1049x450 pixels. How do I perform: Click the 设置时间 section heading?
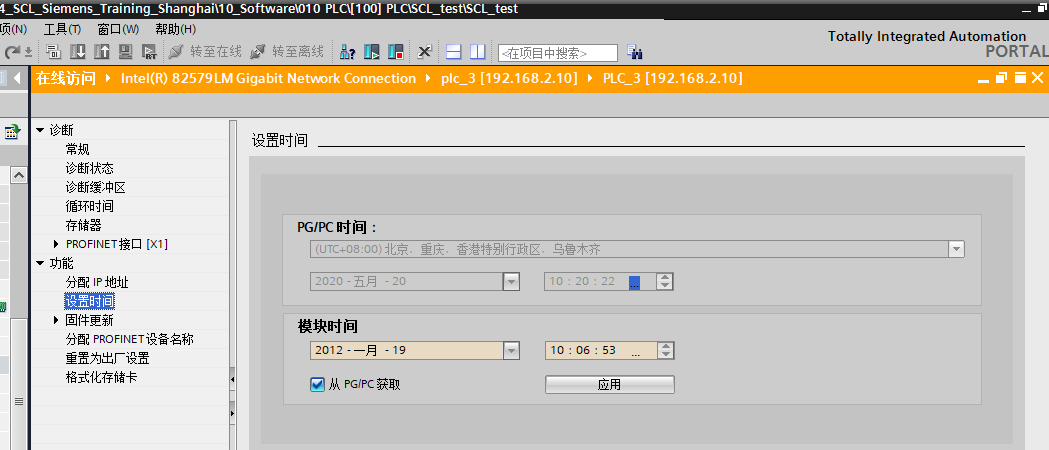(x=280, y=140)
